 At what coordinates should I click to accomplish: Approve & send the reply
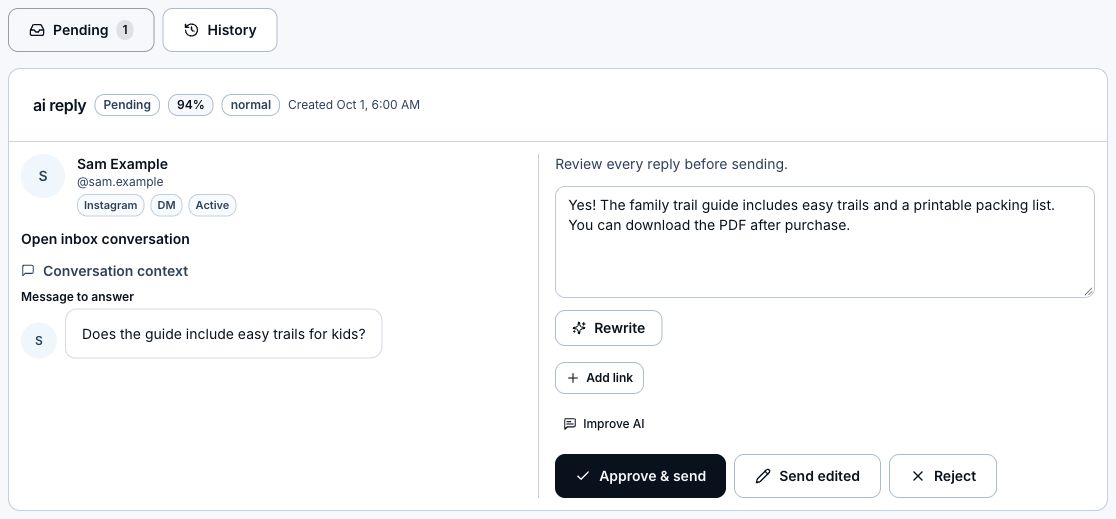[641, 476]
